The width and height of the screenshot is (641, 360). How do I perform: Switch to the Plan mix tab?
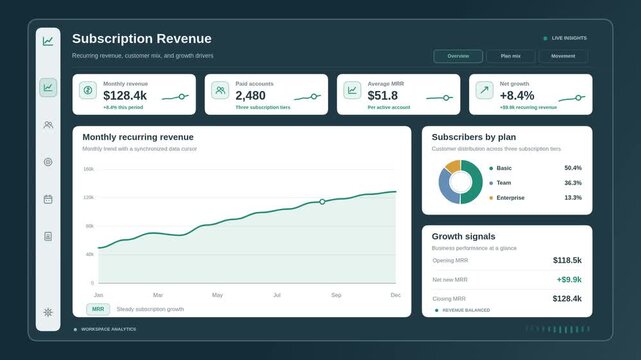pos(511,56)
